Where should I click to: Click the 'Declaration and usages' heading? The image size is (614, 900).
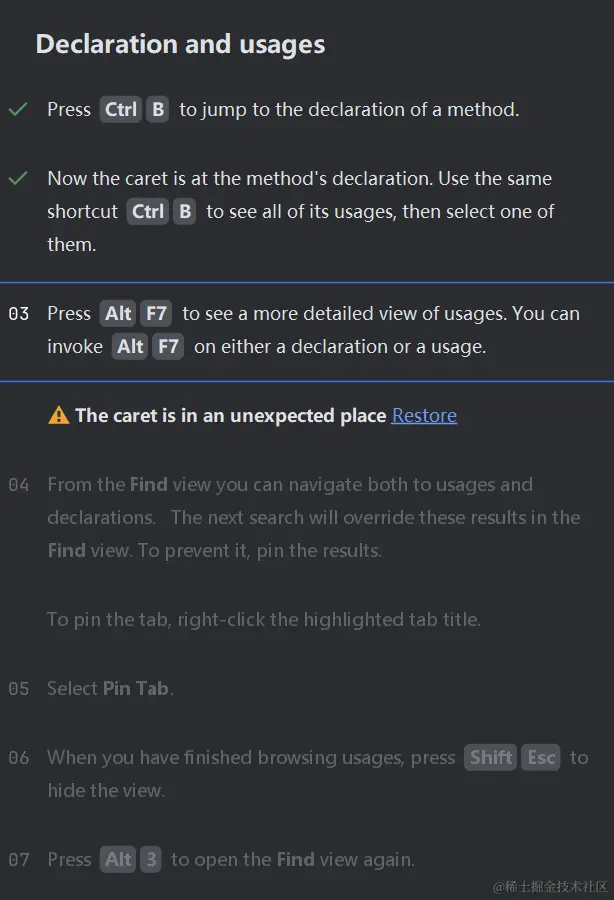(180, 44)
